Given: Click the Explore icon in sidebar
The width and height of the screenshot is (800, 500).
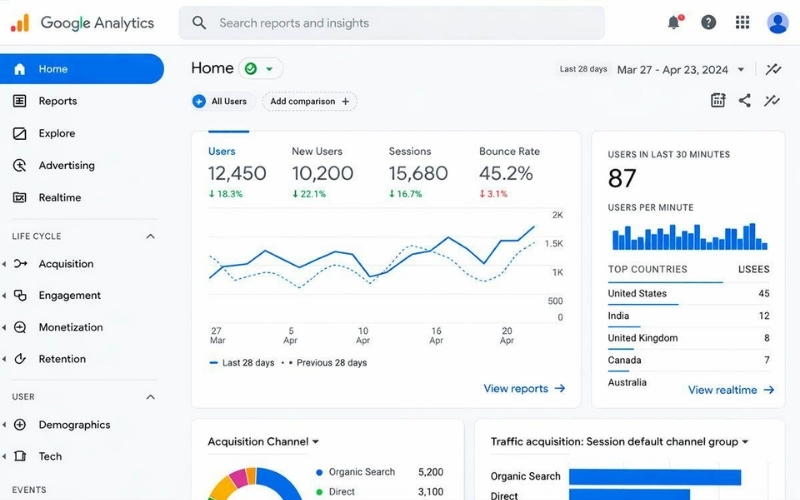Looking at the screenshot, I should point(19,134).
